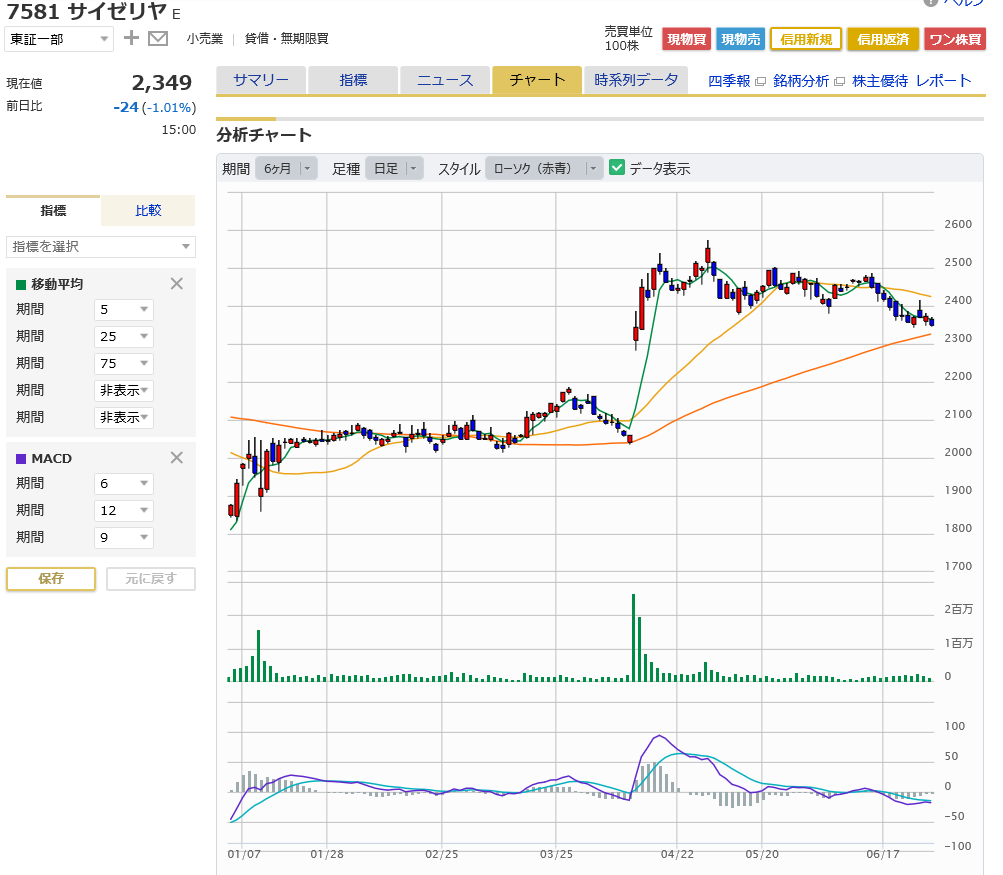1003x875 pixels.
Task: Click the 元に戻す reset button
Action: click(151, 578)
